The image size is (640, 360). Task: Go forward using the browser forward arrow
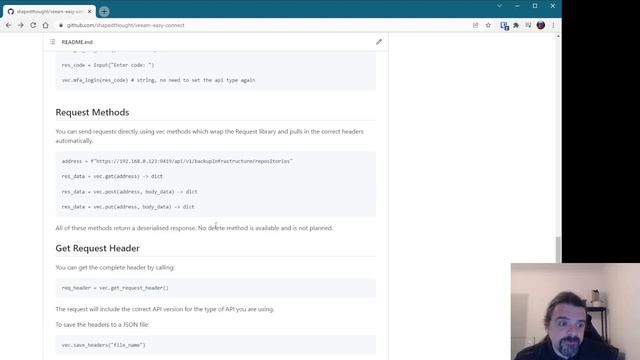21,25
